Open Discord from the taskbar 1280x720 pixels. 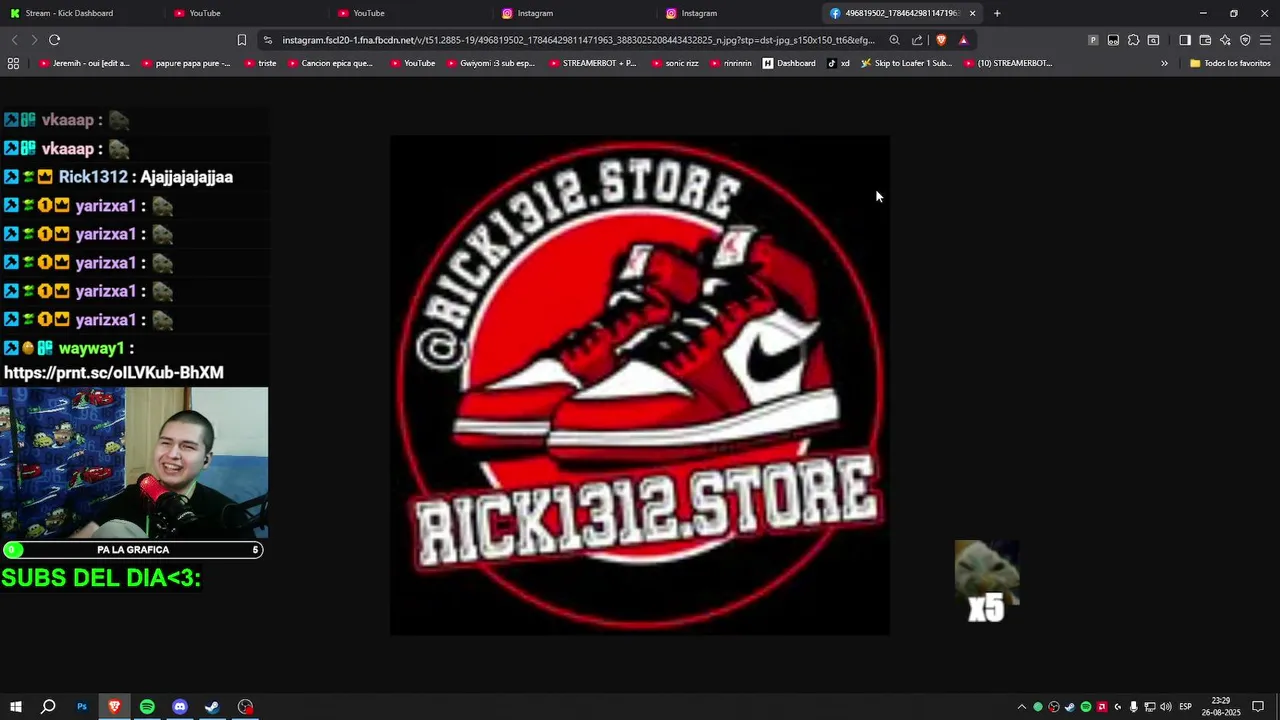pyautogui.click(x=180, y=707)
